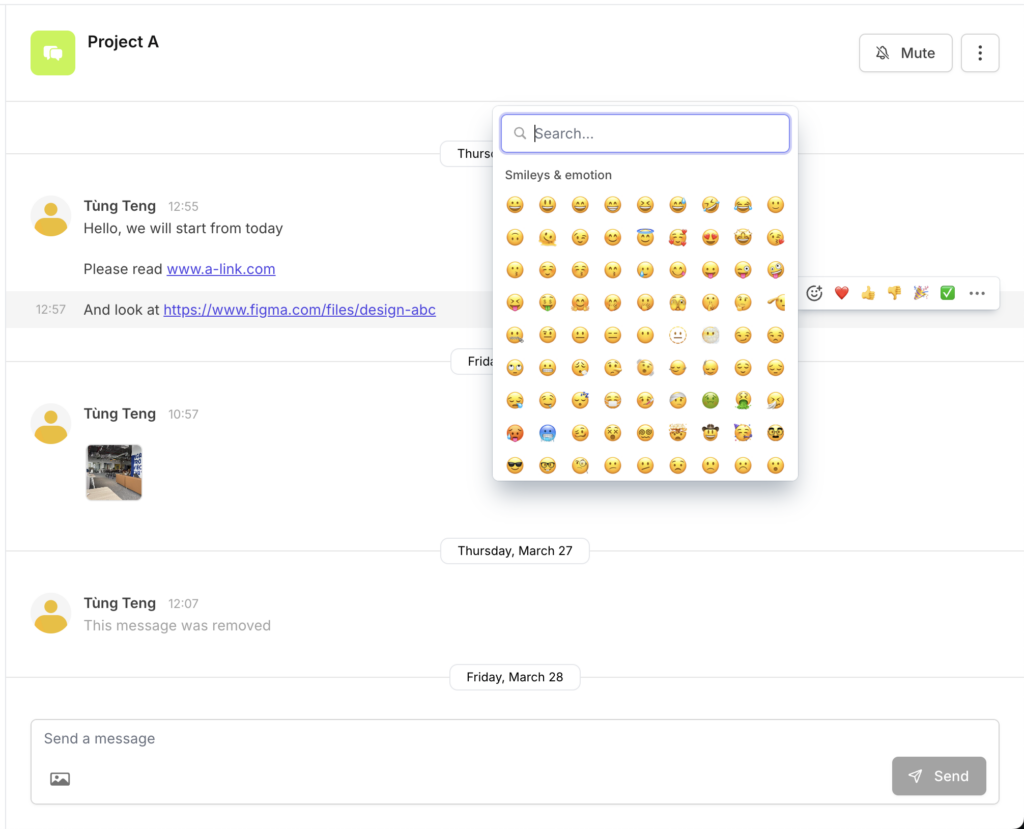This screenshot has width=1024, height=829.
Task: React with the thumbs down emoji
Action: 894,293
